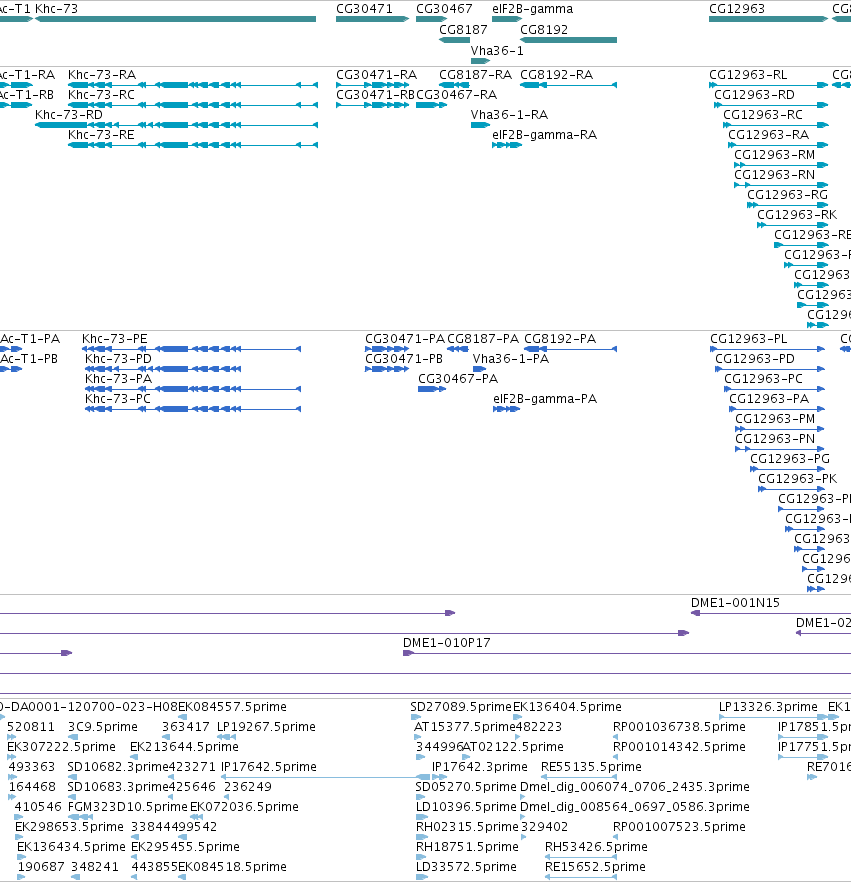Click the CG30471-PA protein label
Image resolution: width=851 pixels, height=882 pixels.
coord(404,339)
